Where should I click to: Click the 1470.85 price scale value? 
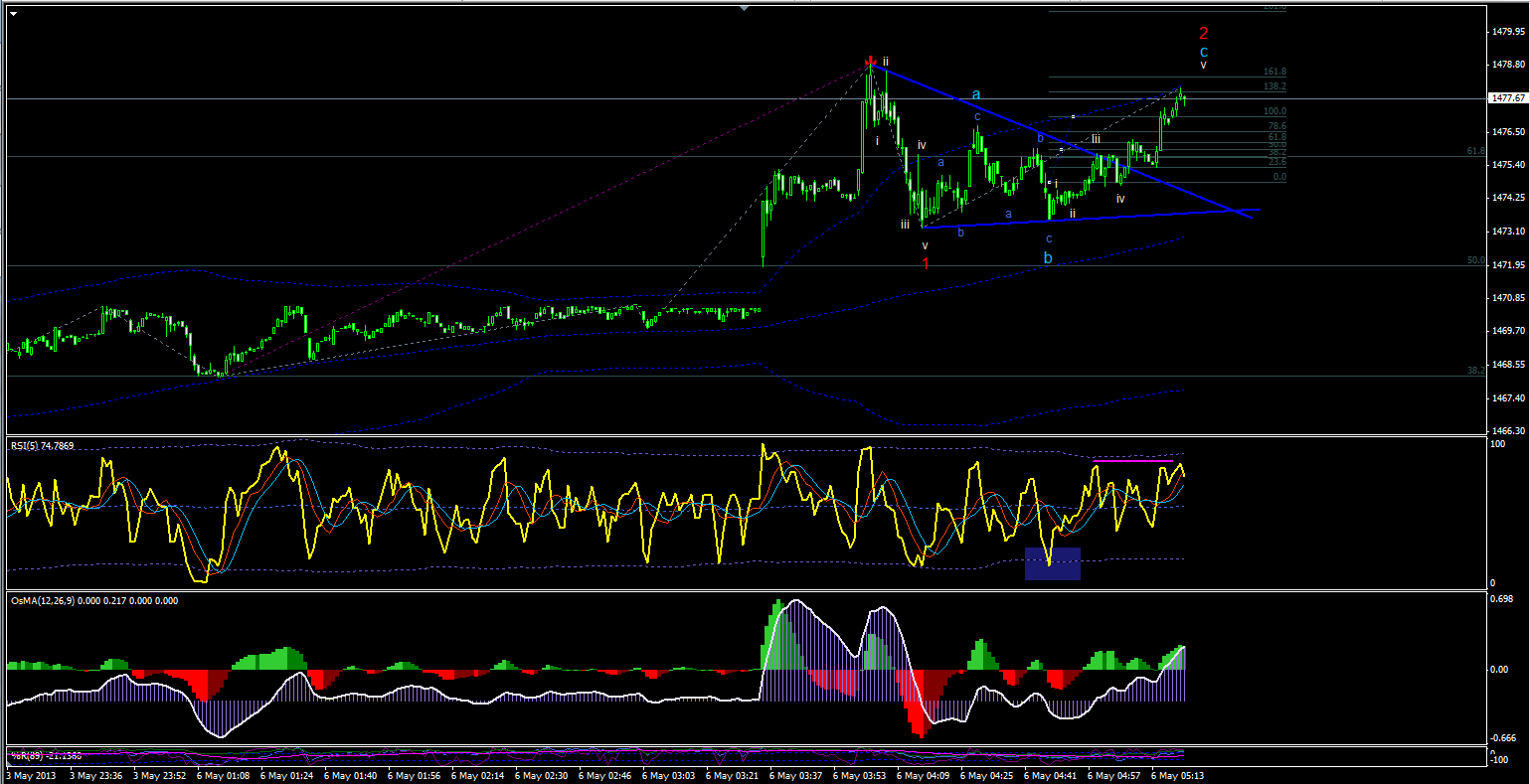pyautogui.click(x=1507, y=298)
